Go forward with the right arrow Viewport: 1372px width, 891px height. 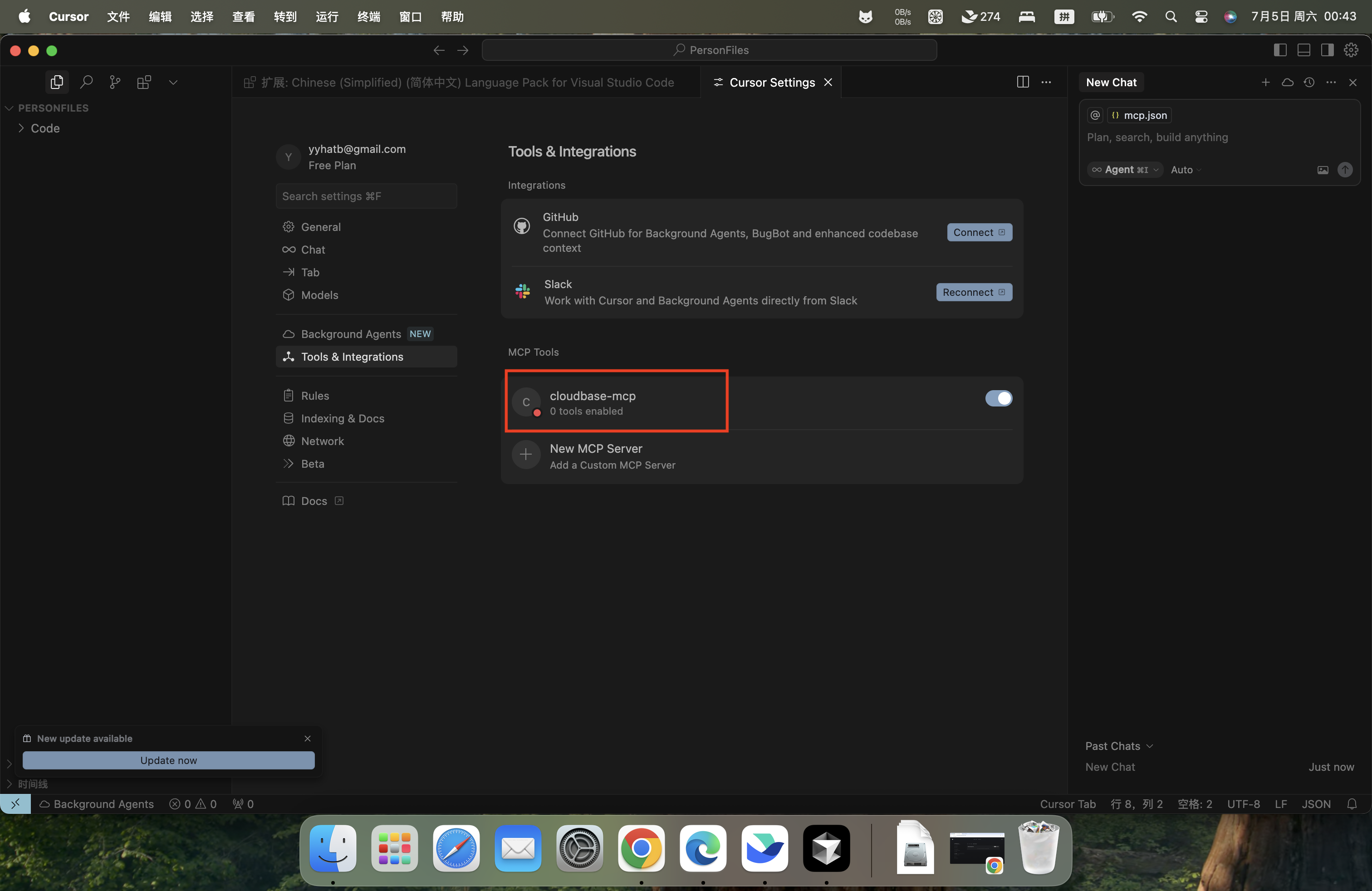463,51
